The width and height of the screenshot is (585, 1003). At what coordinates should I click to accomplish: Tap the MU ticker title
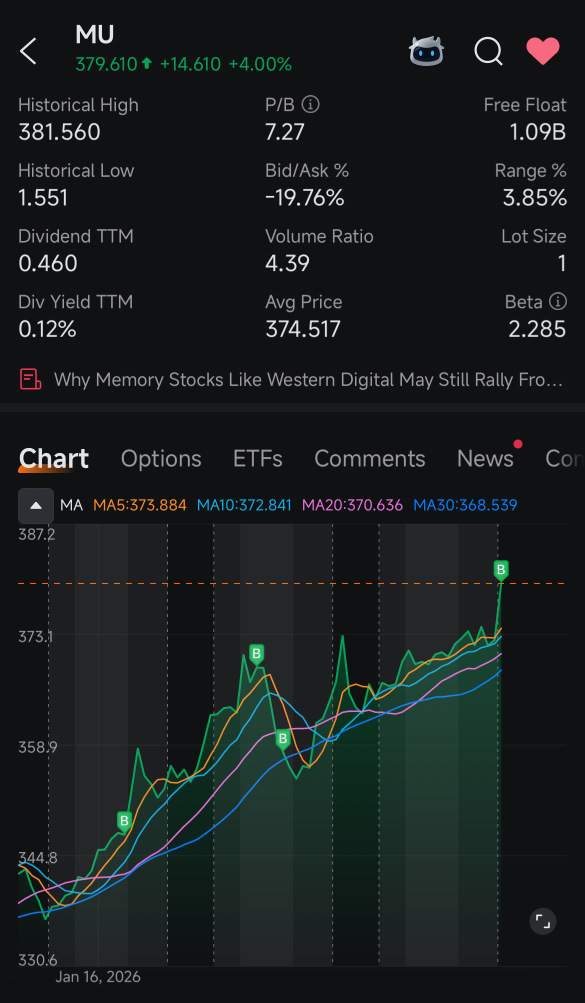95,35
